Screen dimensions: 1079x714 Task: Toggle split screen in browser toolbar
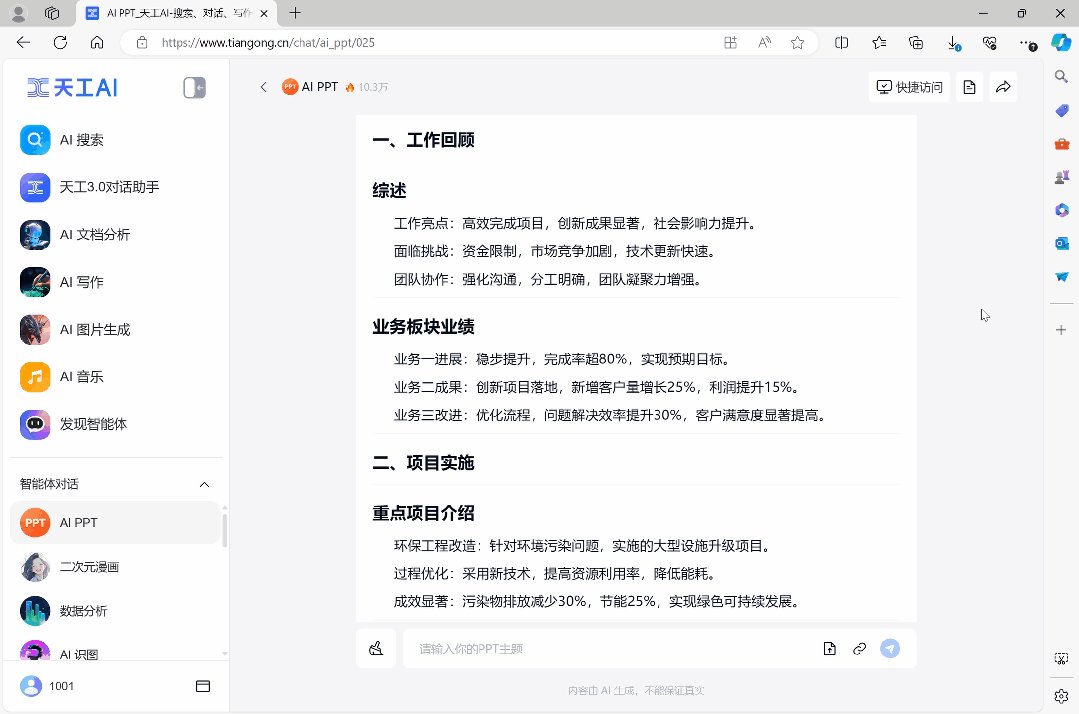point(841,43)
